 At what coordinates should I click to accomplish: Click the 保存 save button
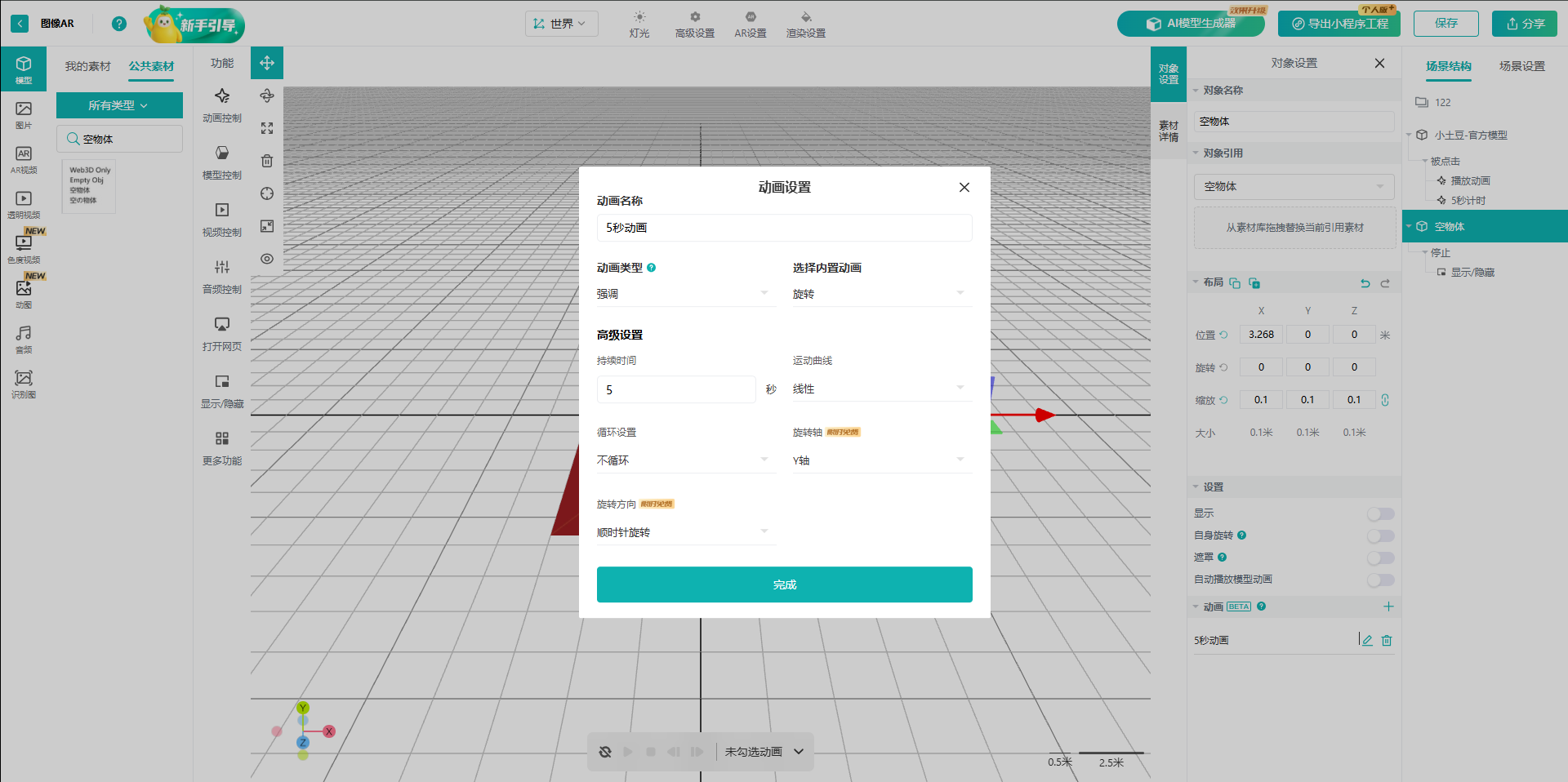click(x=1445, y=24)
